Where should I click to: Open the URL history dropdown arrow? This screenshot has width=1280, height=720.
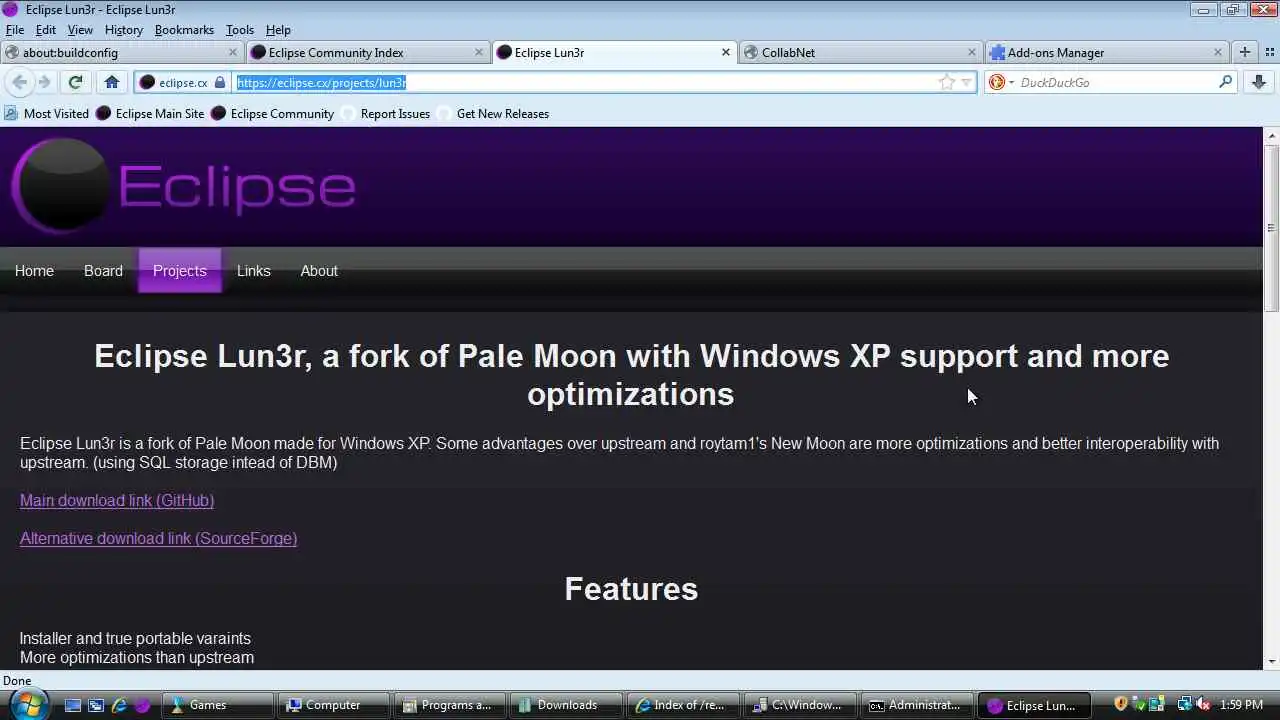click(x=966, y=83)
